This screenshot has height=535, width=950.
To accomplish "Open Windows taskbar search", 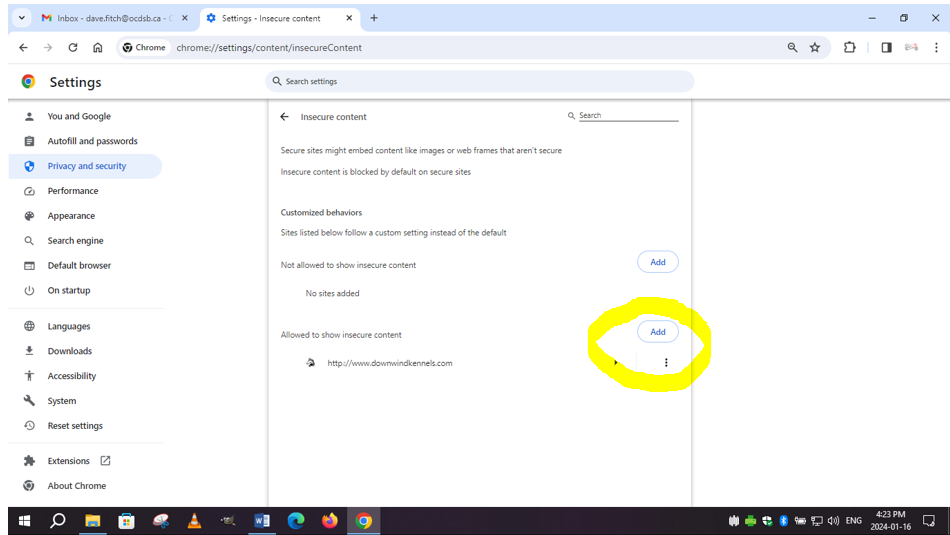I will tap(58, 520).
